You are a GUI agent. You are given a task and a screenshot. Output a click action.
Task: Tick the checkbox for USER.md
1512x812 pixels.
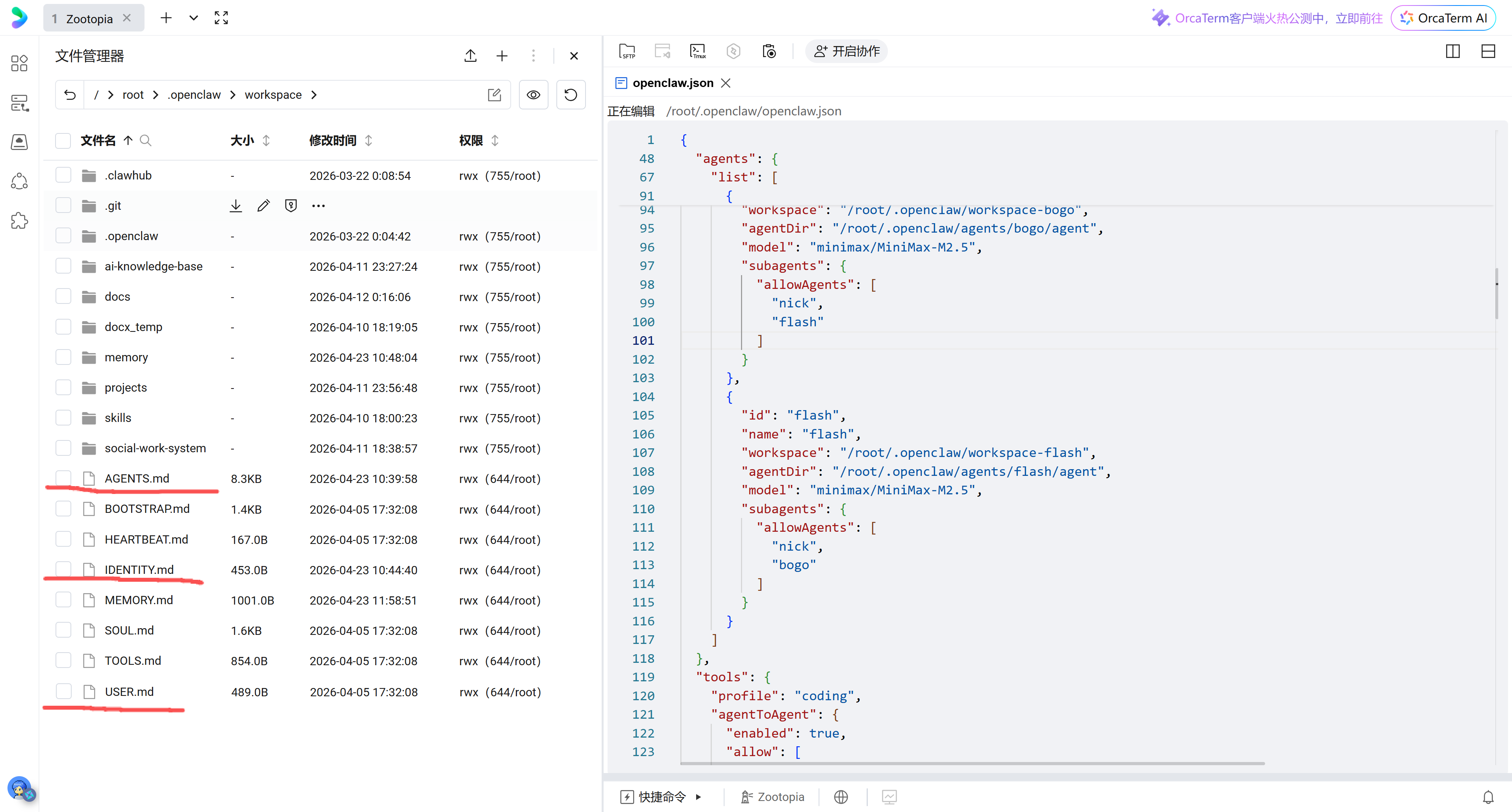click(x=63, y=692)
